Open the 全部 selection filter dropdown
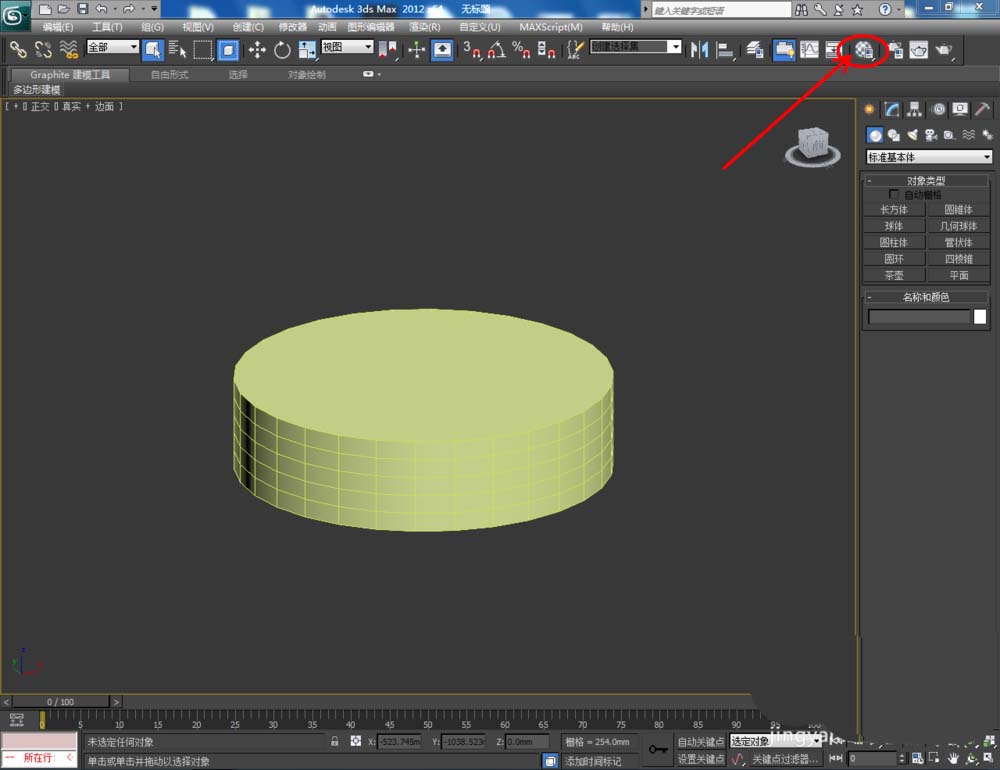 point(112,47)
